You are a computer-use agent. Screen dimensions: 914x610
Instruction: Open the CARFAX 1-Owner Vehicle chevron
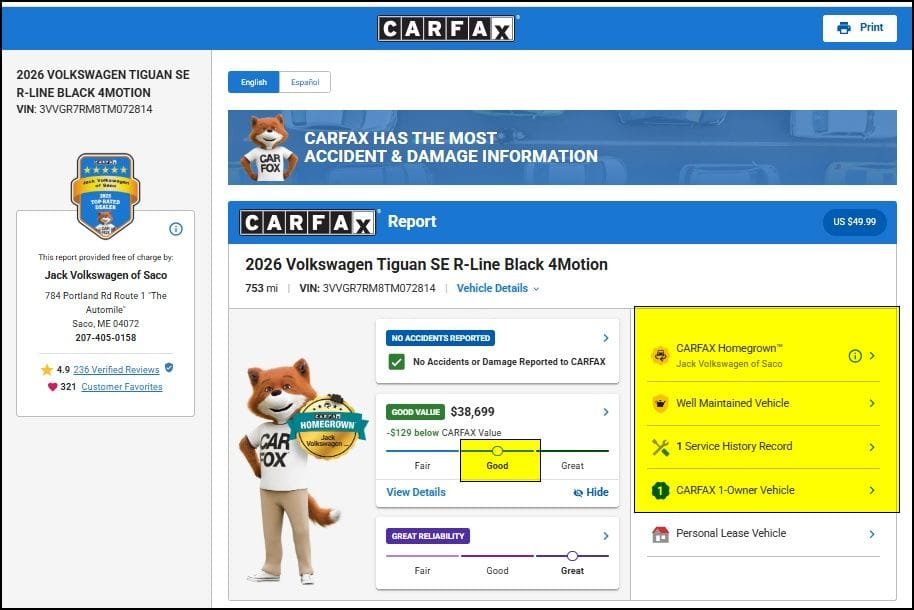tap(872, 490)
